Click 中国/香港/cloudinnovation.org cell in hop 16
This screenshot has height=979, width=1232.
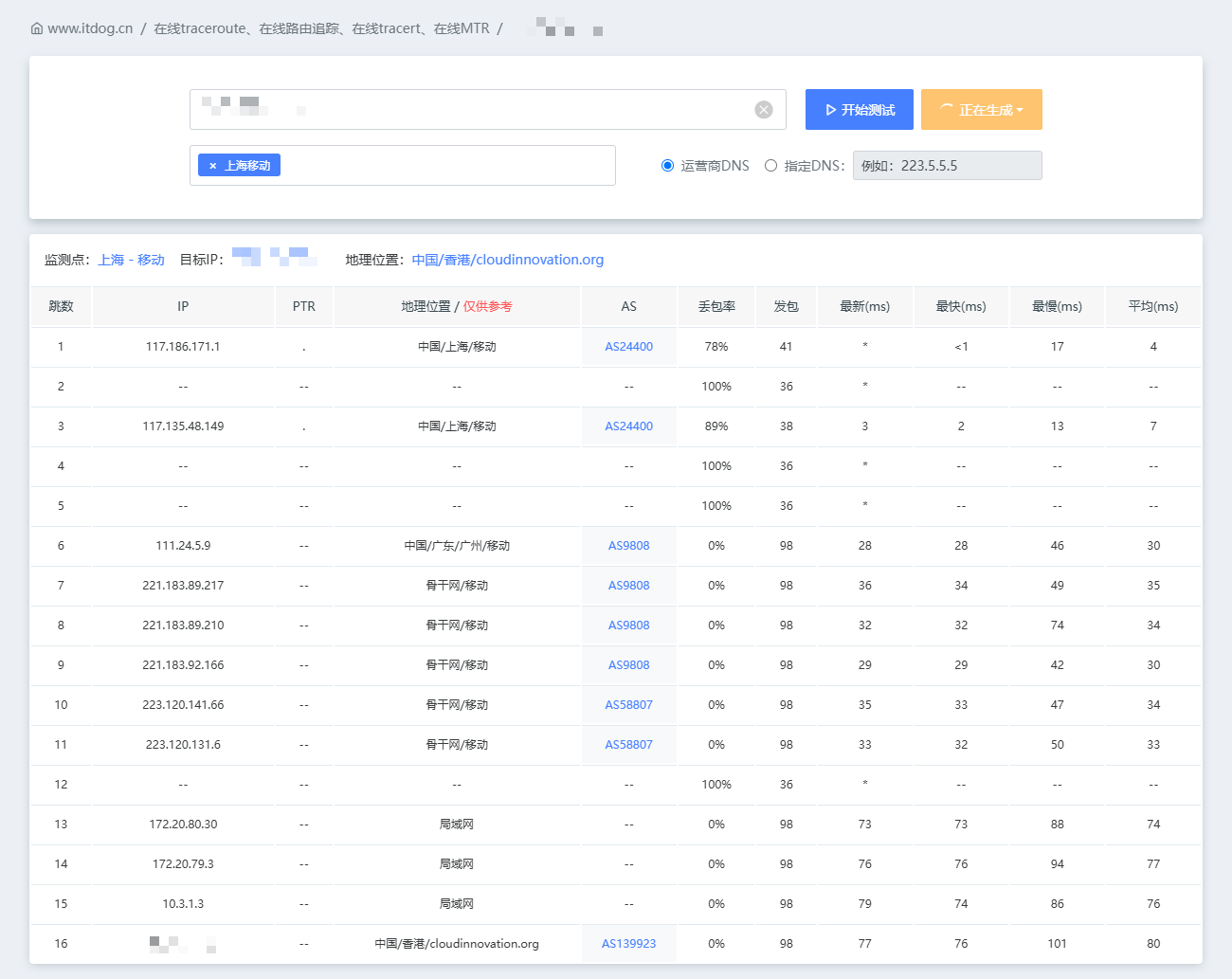point(457,944)
